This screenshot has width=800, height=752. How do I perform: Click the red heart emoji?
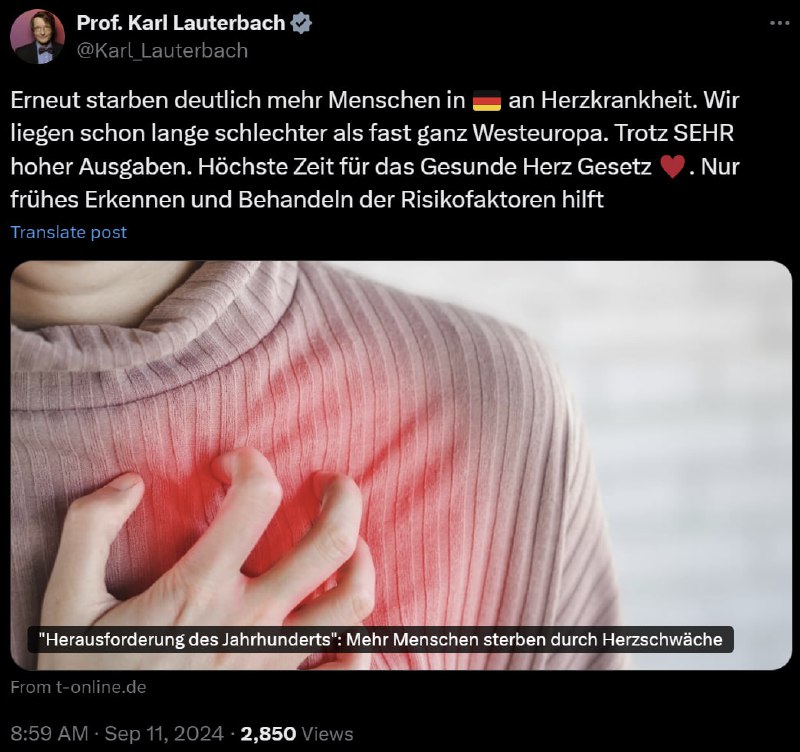(672, 167)
